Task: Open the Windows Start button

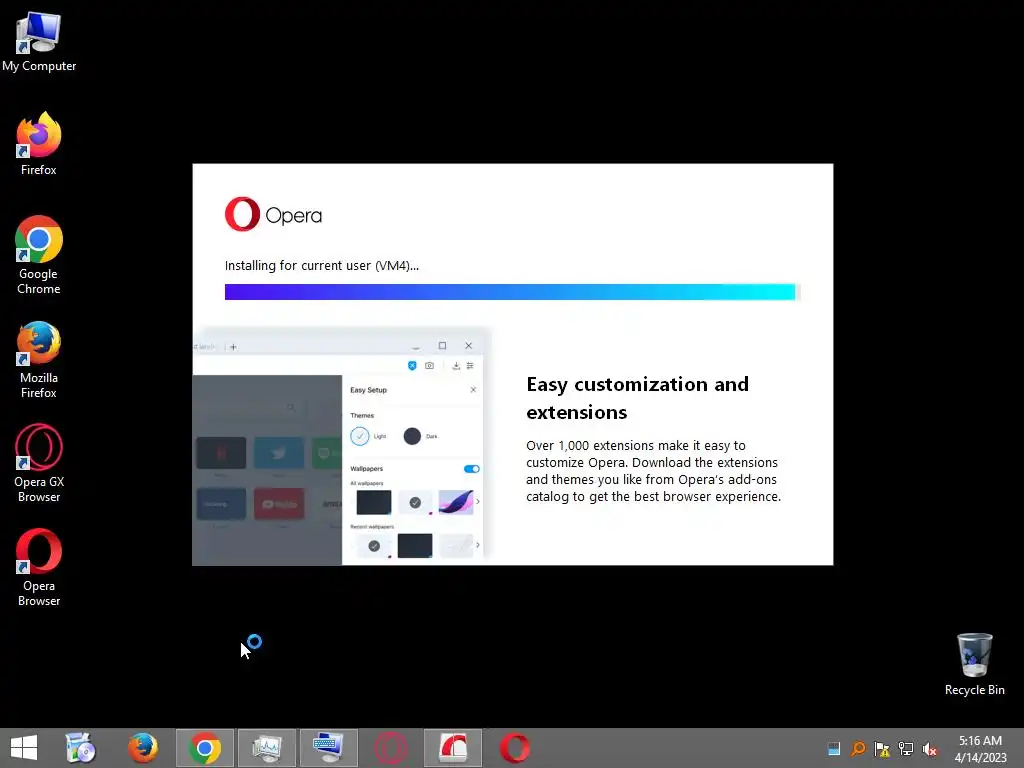Action: 24,748
